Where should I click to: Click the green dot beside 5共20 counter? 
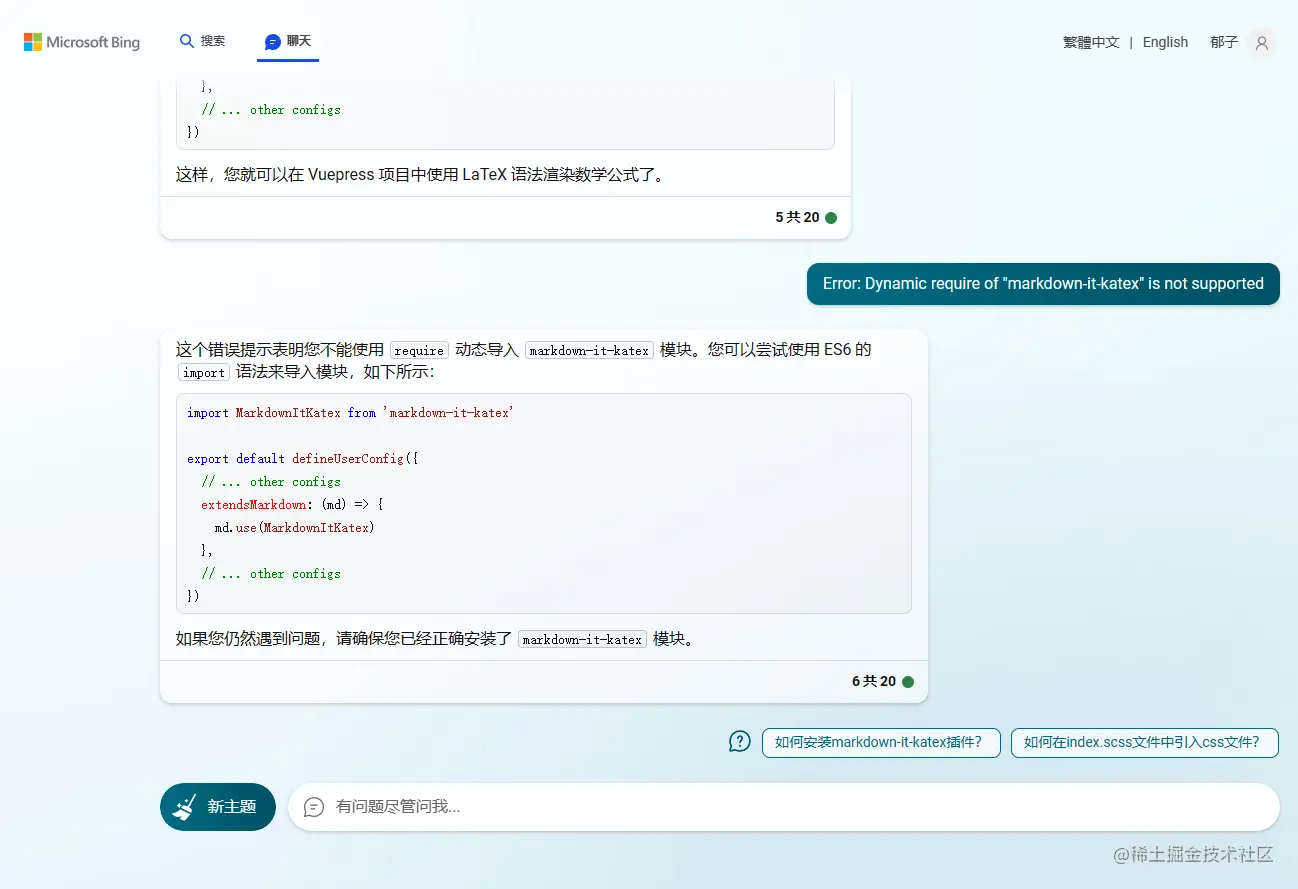click(833, 217)
